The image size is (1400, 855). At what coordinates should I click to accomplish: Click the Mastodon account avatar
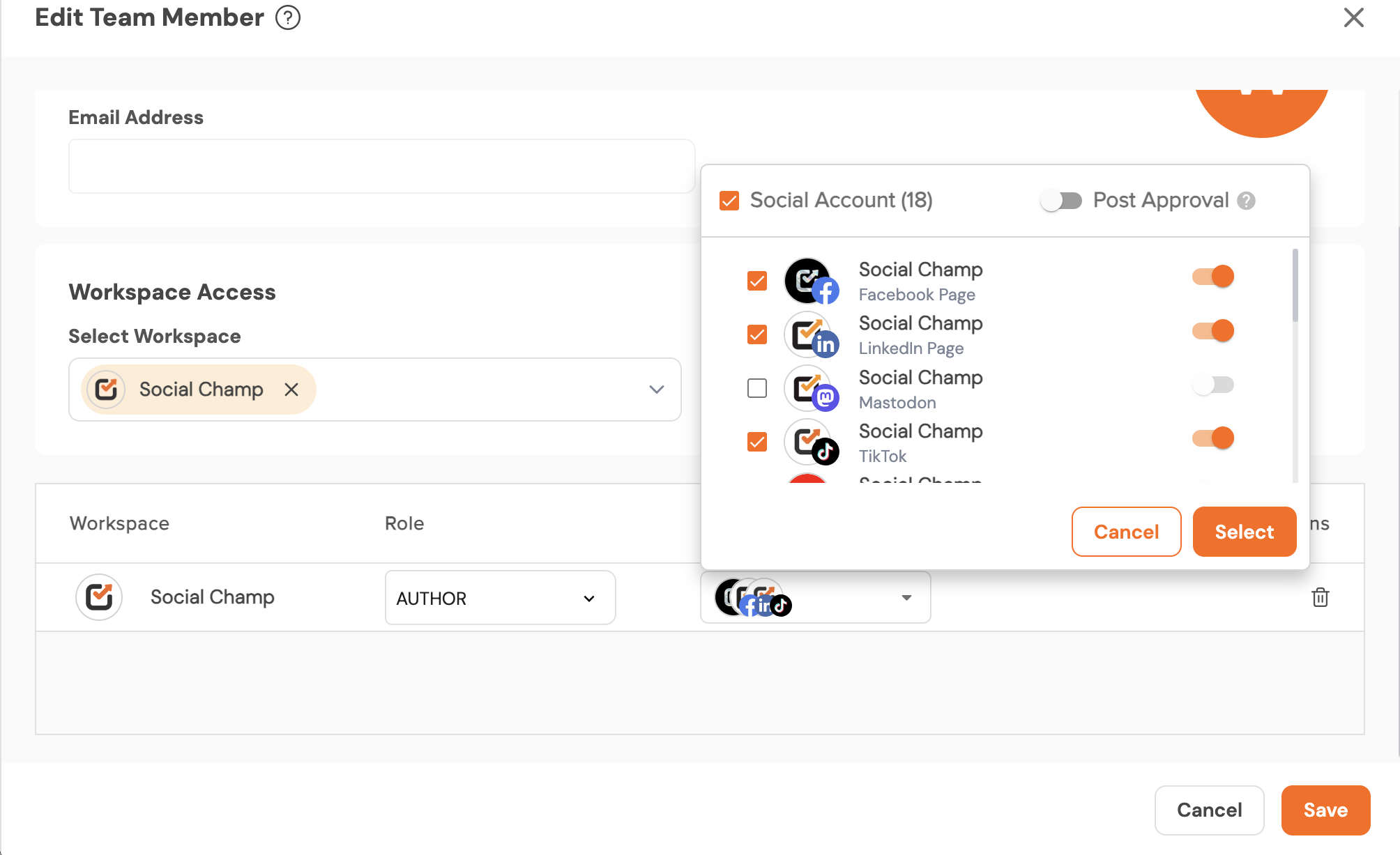tap(809, 389)
